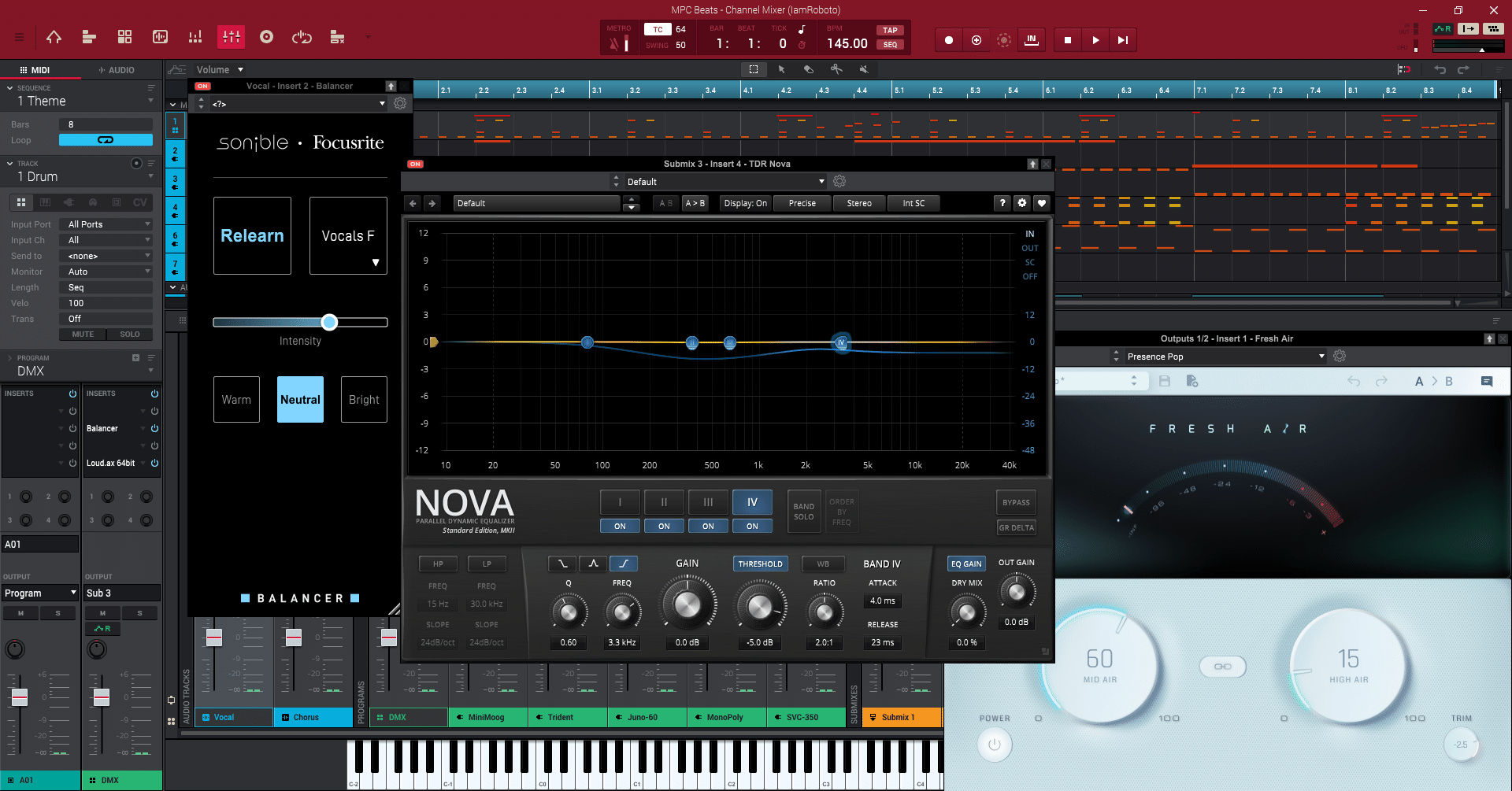Click the TDR Nova help question icon
This screenshot has width=1512, height=791.
pyautogui.click(x=1002, y=203)
